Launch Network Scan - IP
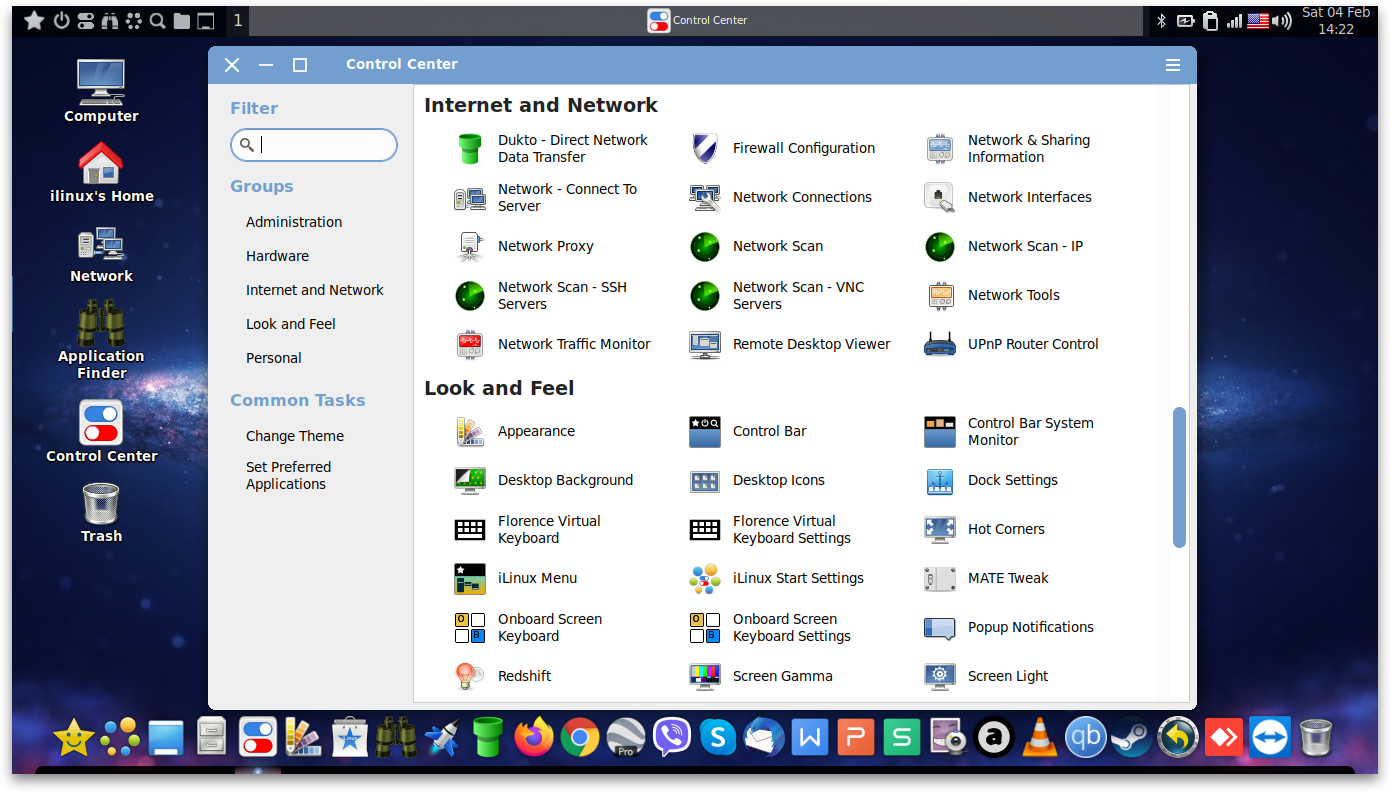The width and height of the screenshot is (1390, 792). pos(1005,246)
